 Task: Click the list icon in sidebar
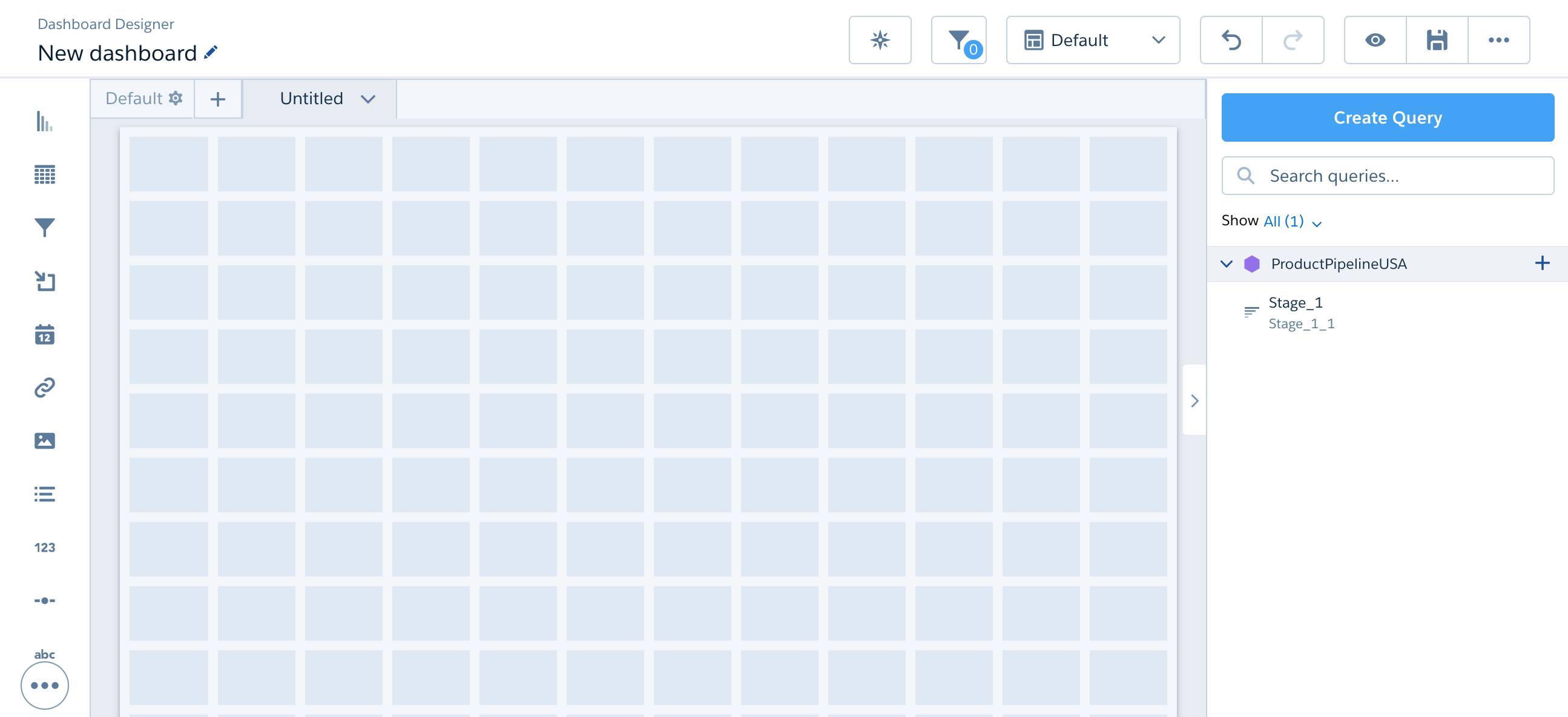click(44, 492)
